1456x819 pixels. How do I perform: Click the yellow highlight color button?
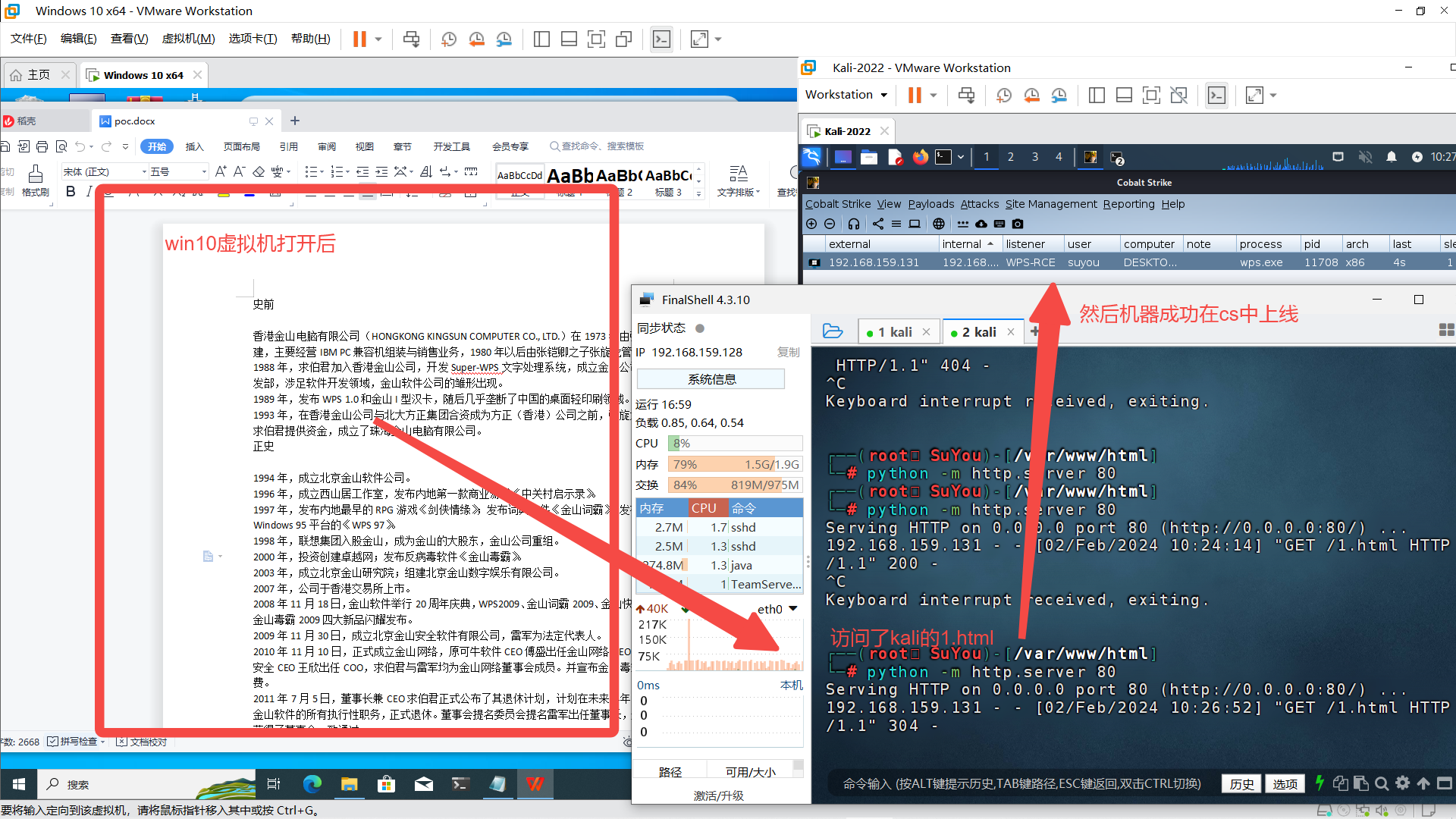[224, 194]
